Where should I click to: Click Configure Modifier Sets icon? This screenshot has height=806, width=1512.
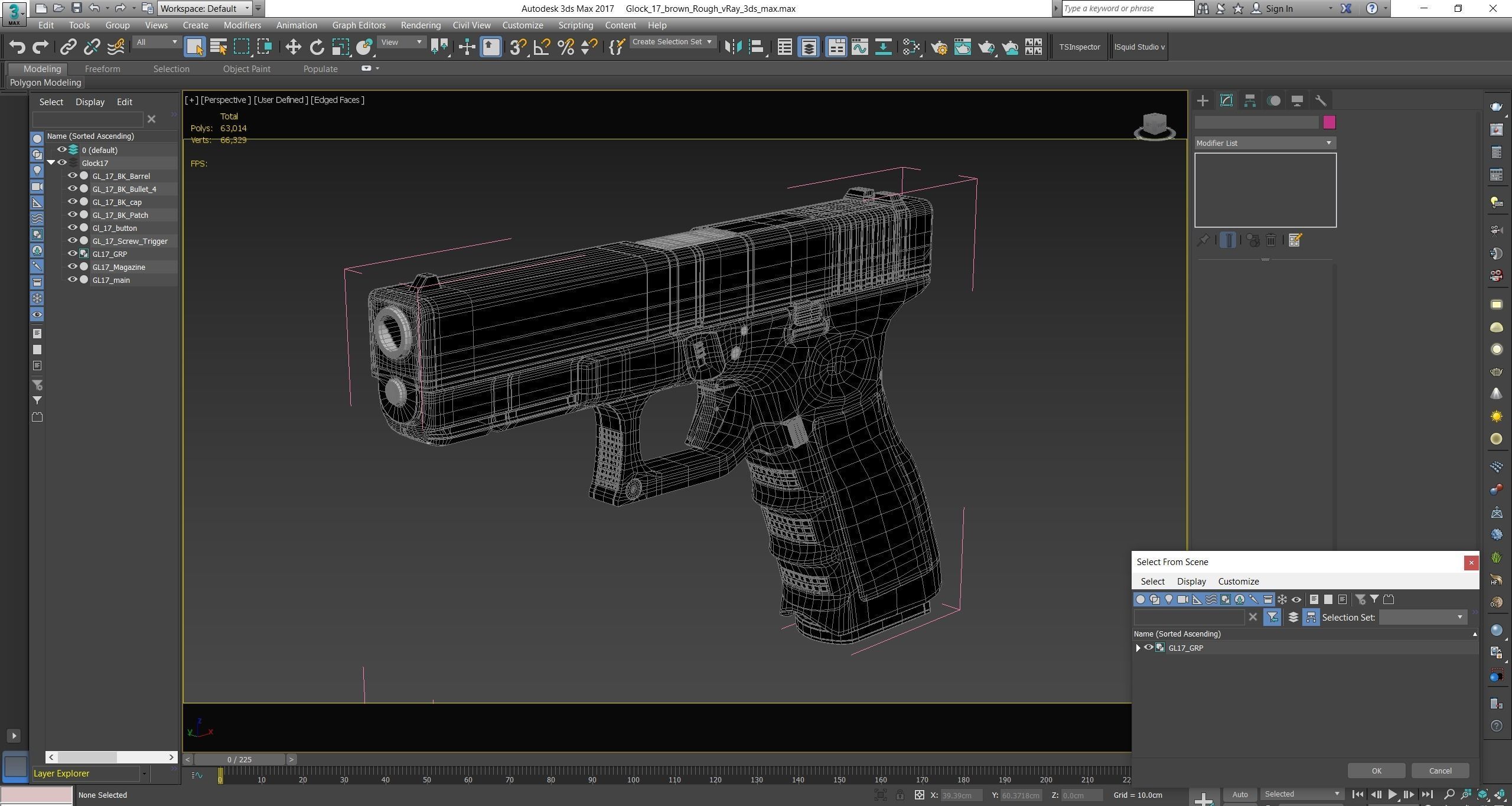pyautogui.click(x=1295, y=240)
